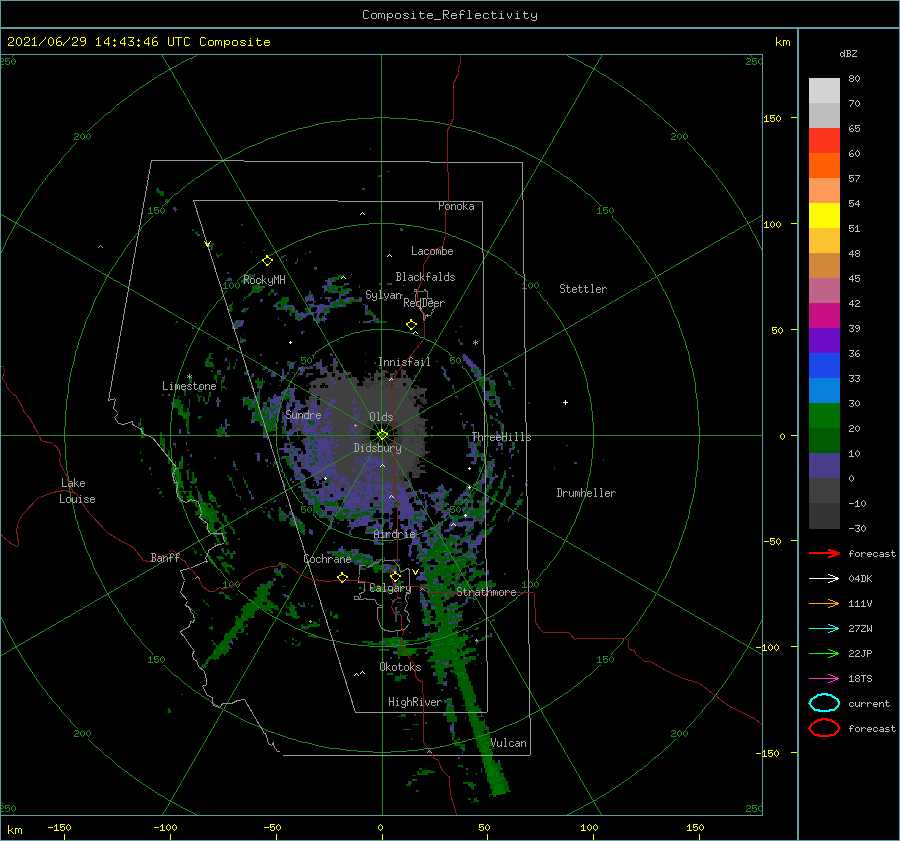Click the cyan current ellipse icon

(x=824, y=703)
